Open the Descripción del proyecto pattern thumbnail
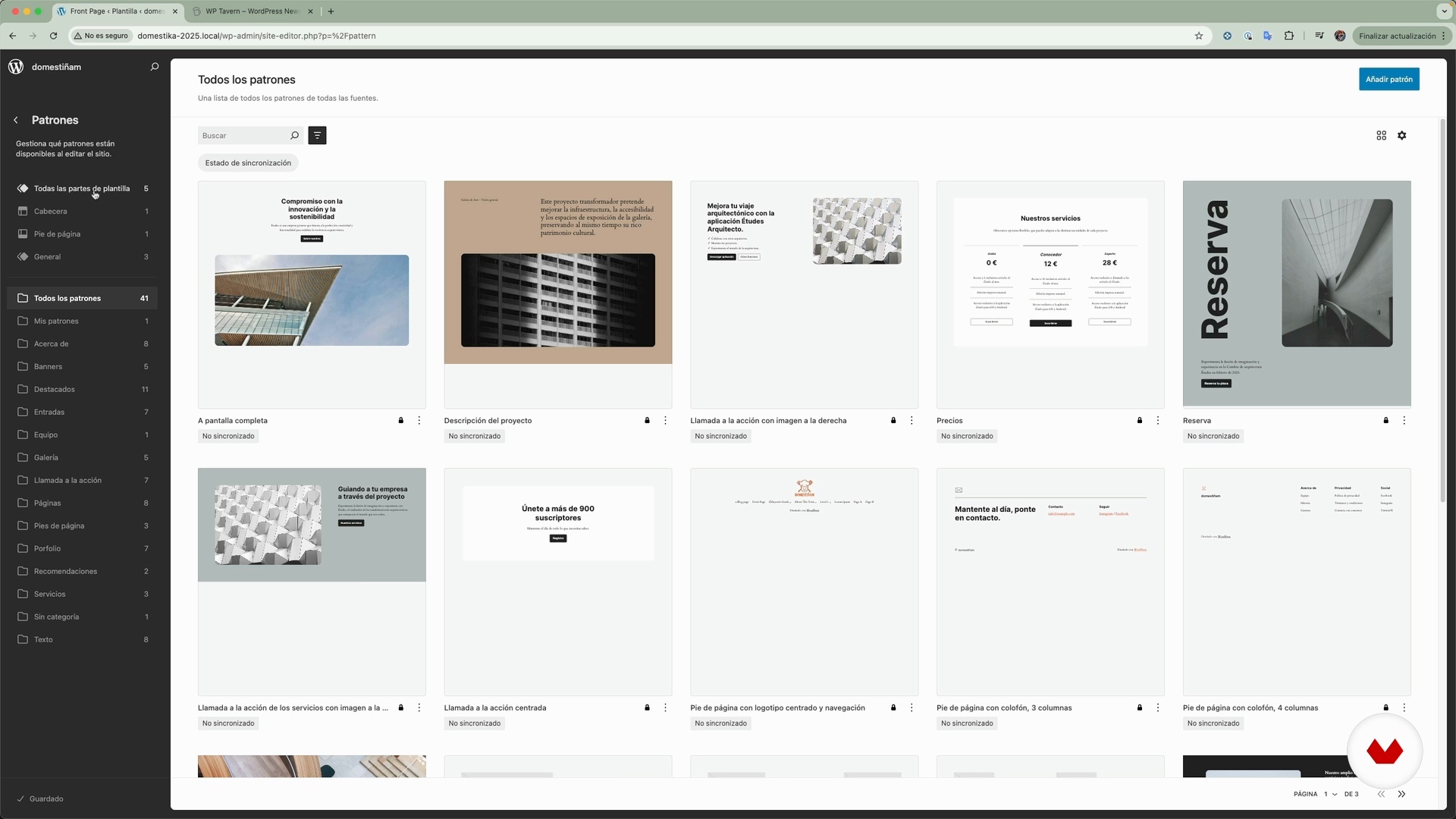The width and height of the screenshot is (1456, 819). [557, 294]
